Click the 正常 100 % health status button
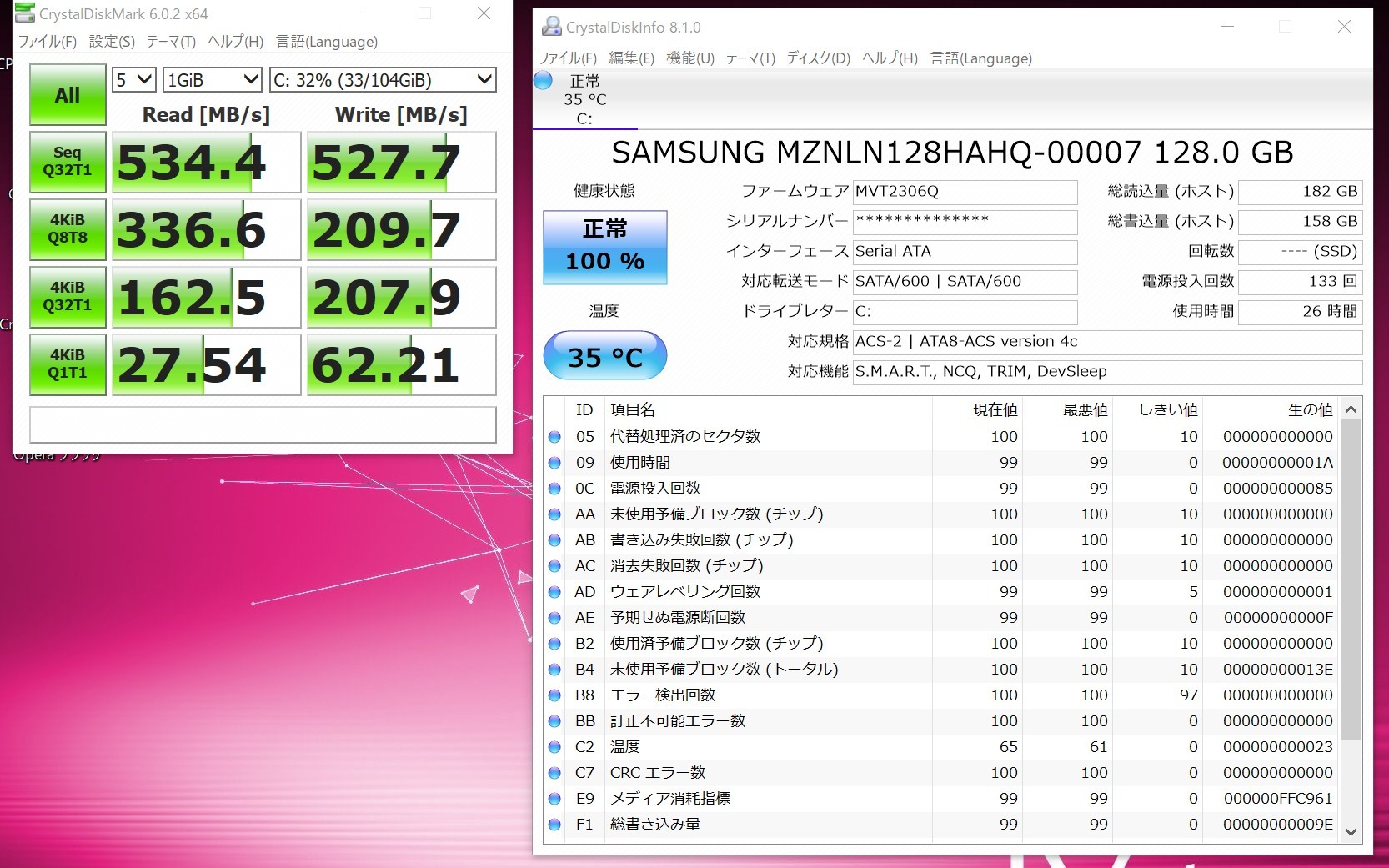Viewport: 1389px width, 868px height. click(x=605, y=248)
